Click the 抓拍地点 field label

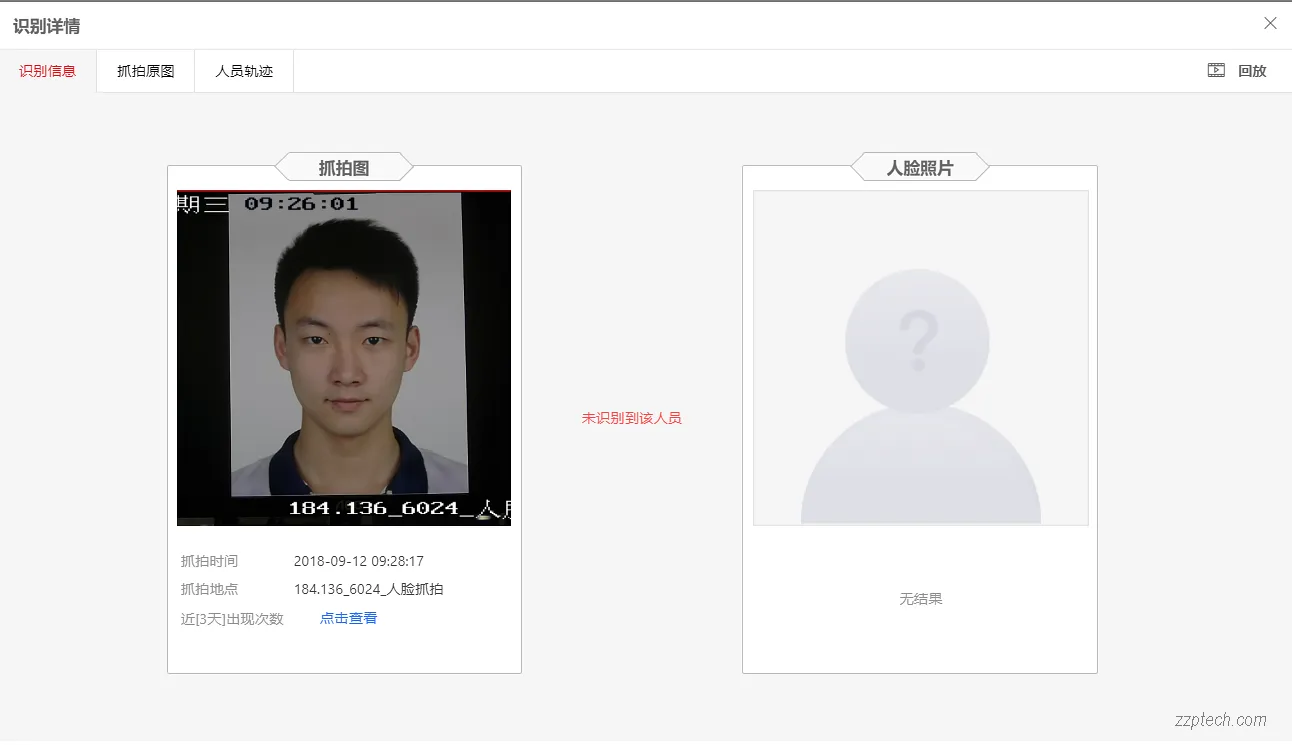210,589
